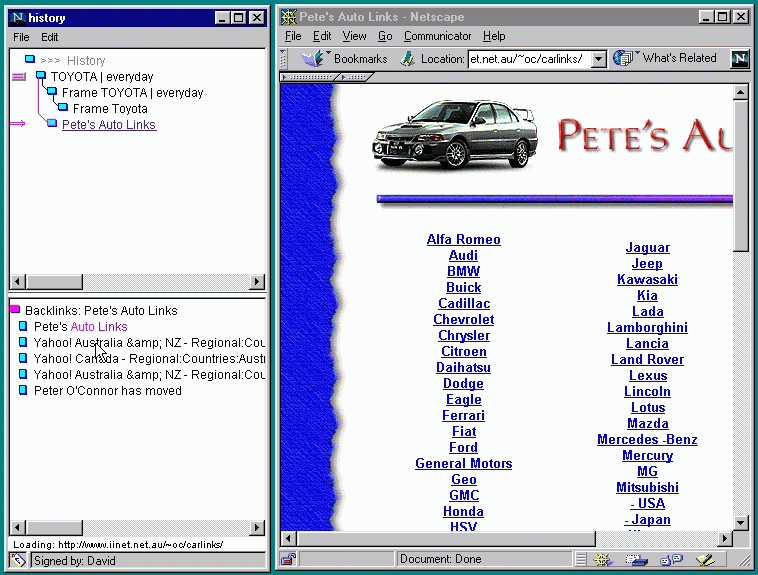
Task: Select 'Yahoo! Canada - Regional:Countries' backlink
Action: pyautogui.click(x=149, y=358)
